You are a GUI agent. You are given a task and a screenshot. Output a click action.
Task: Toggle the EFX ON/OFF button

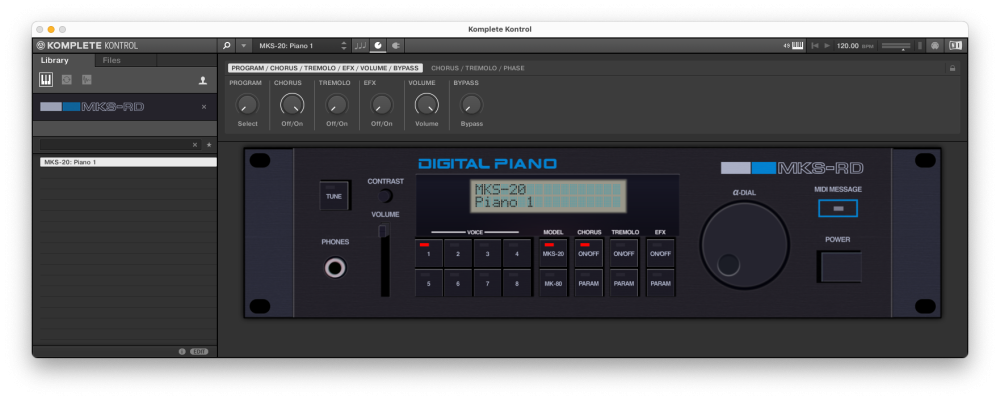[x=660, y=253]
